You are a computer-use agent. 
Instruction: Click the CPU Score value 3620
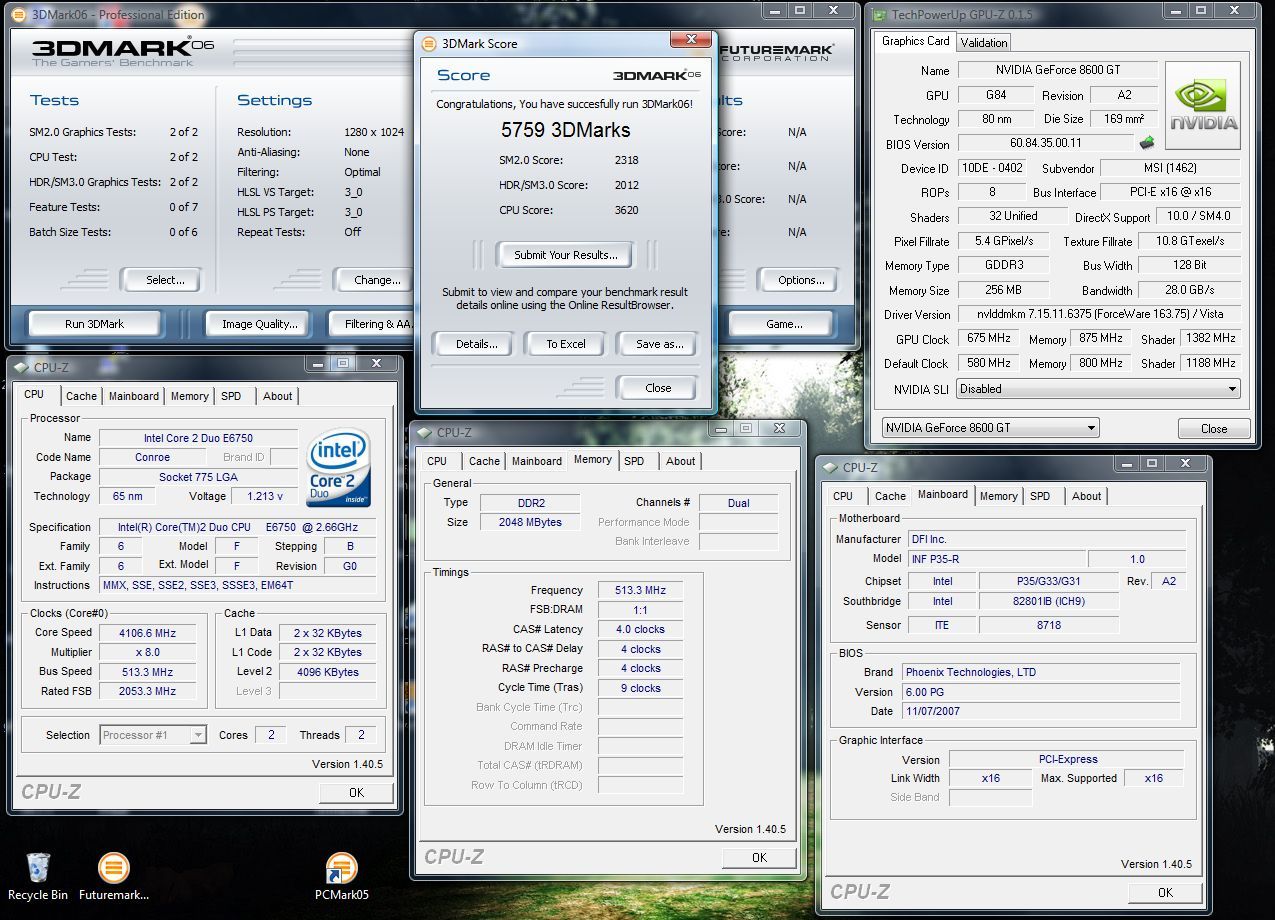pyautogui.click(x=627, y=210)
